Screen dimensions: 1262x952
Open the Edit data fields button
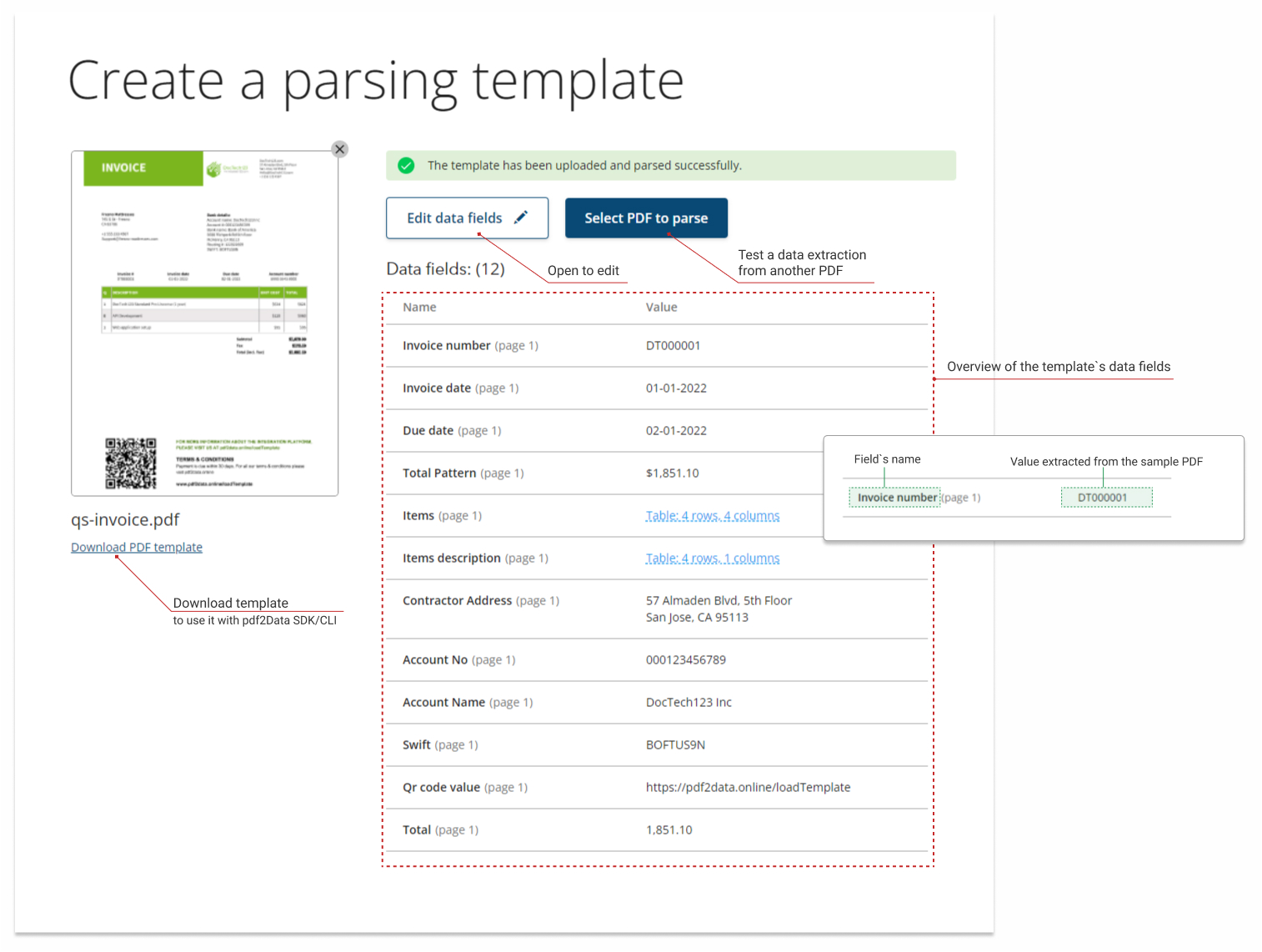coord(466,218)
